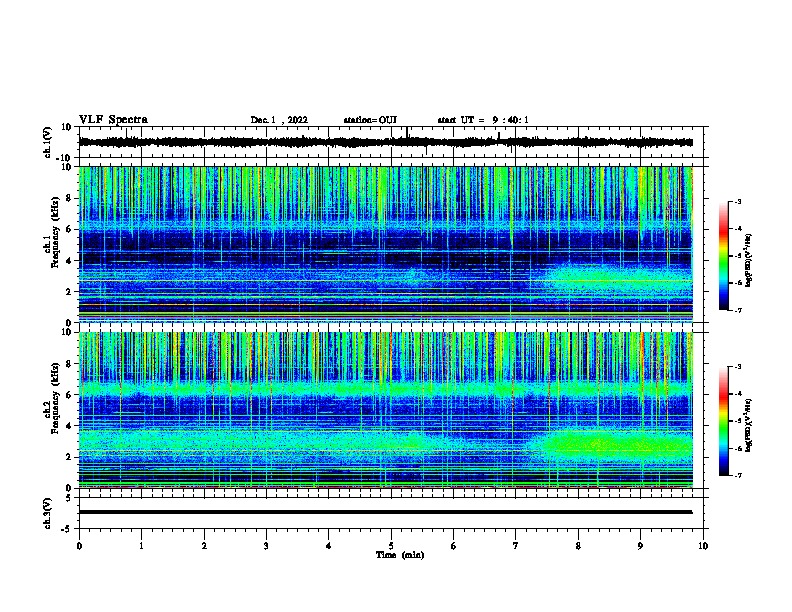
Task: Click time axis tick label "4"
Action: [x=328, y=546]
